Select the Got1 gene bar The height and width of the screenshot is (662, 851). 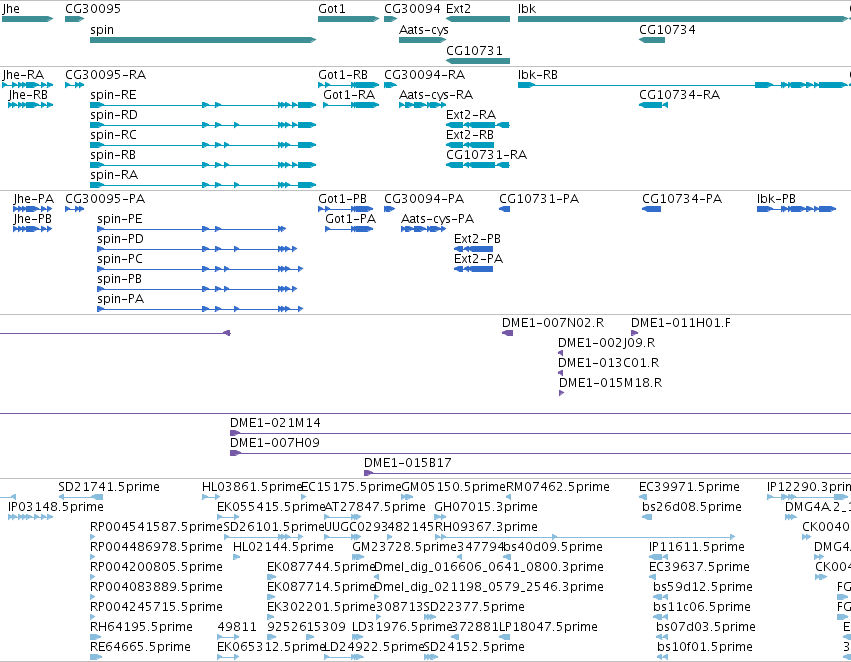tap(348, 19)
